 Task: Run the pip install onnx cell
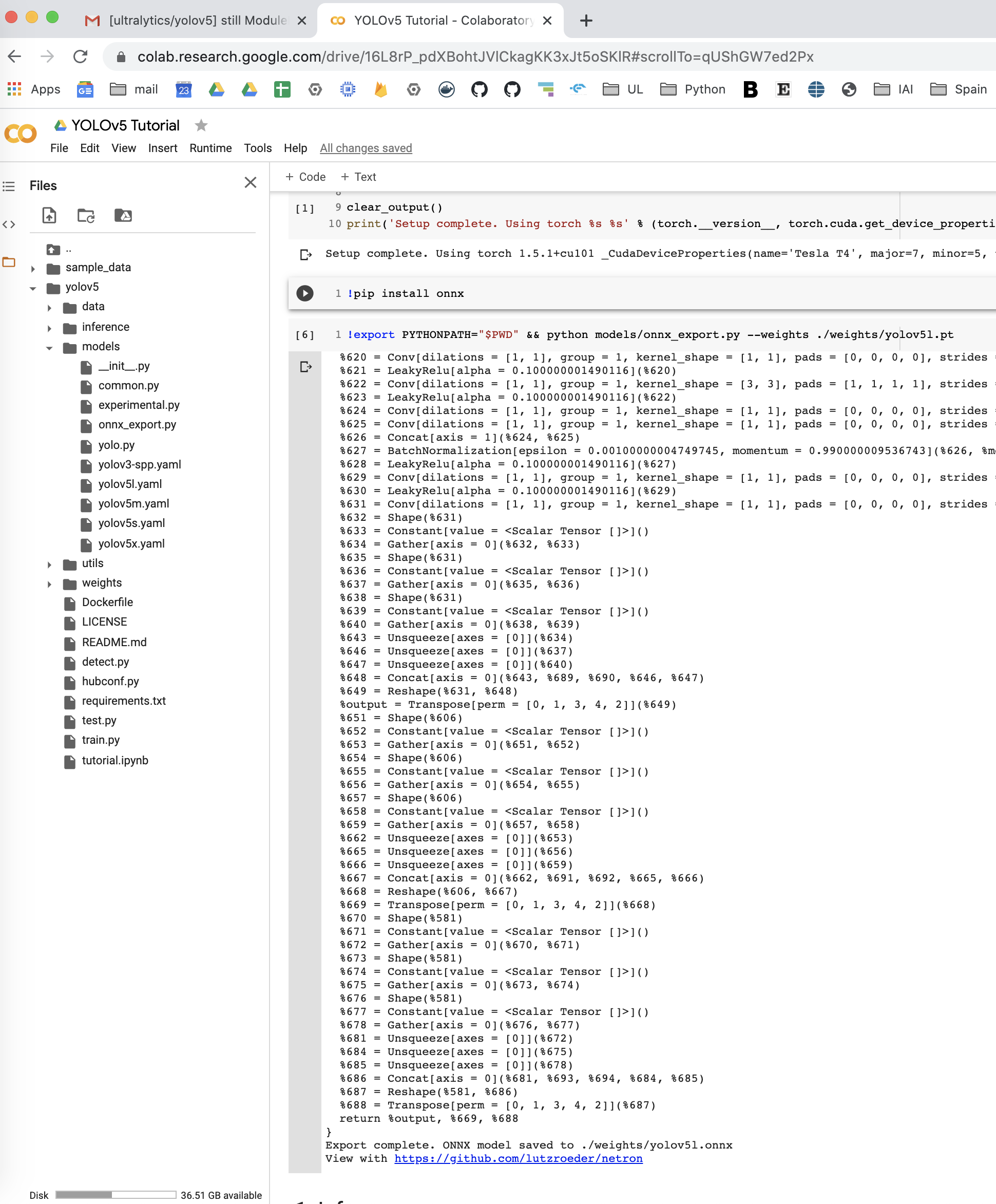pos(304,293)
